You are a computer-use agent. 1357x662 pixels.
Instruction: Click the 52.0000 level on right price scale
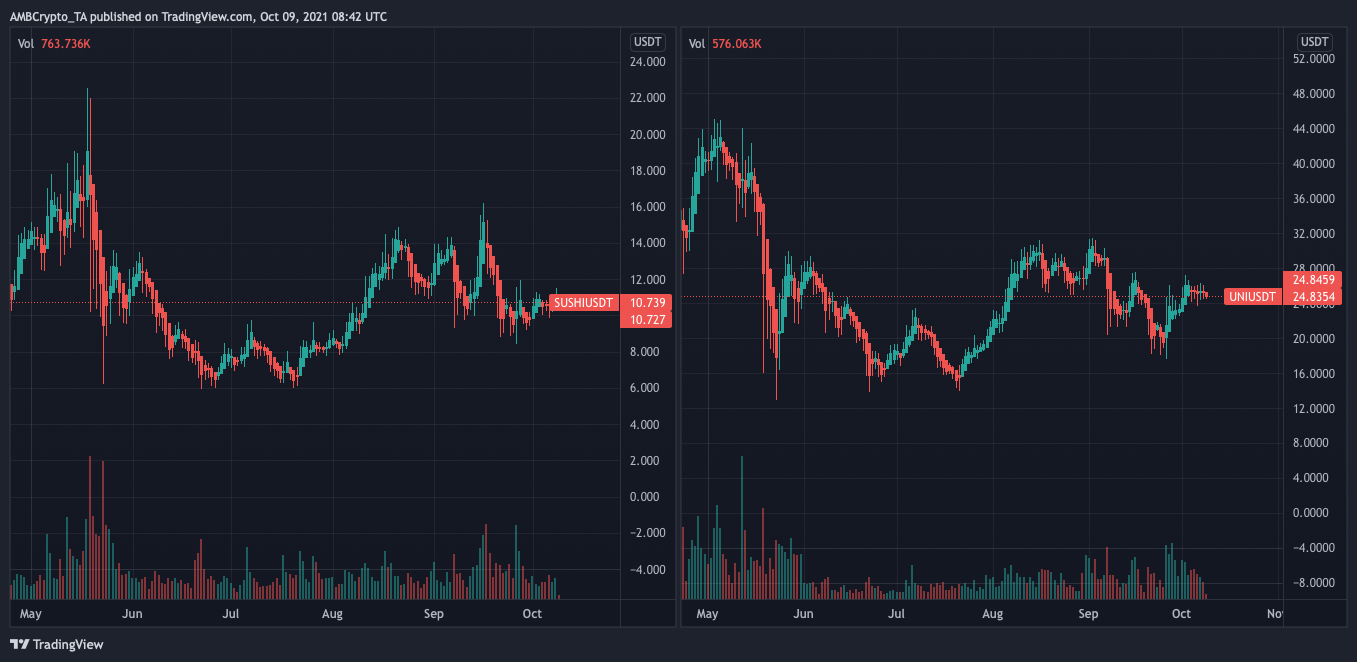click(x=1314, y=59)
